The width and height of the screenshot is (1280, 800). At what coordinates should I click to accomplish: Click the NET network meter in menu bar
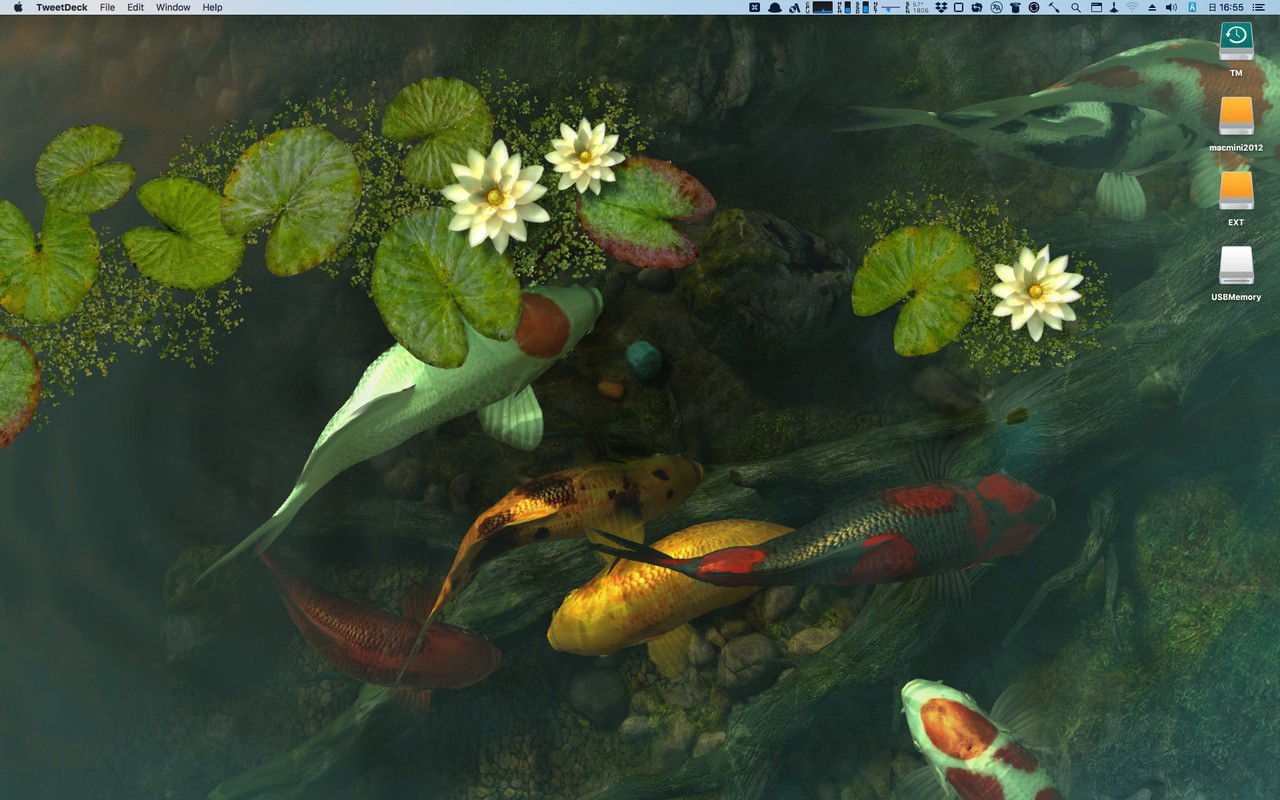887,7
